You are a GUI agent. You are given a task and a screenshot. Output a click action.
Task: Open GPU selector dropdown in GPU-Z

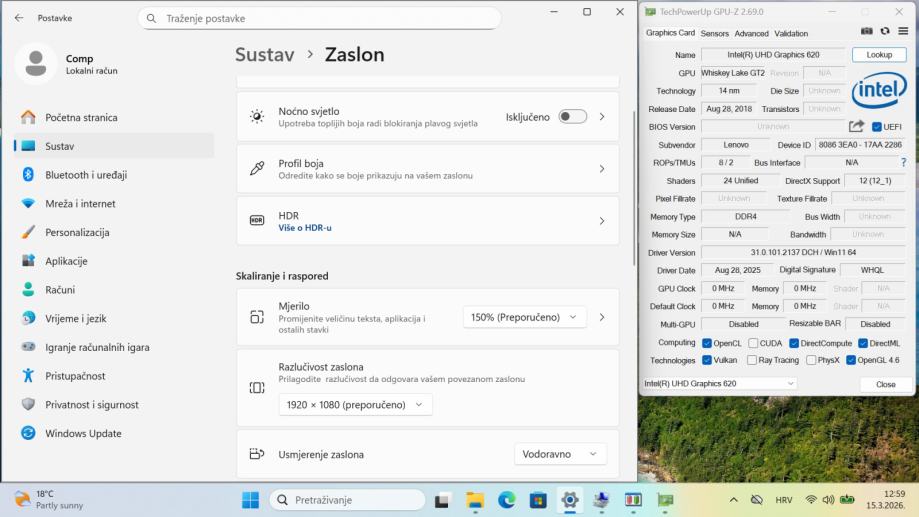719,383
